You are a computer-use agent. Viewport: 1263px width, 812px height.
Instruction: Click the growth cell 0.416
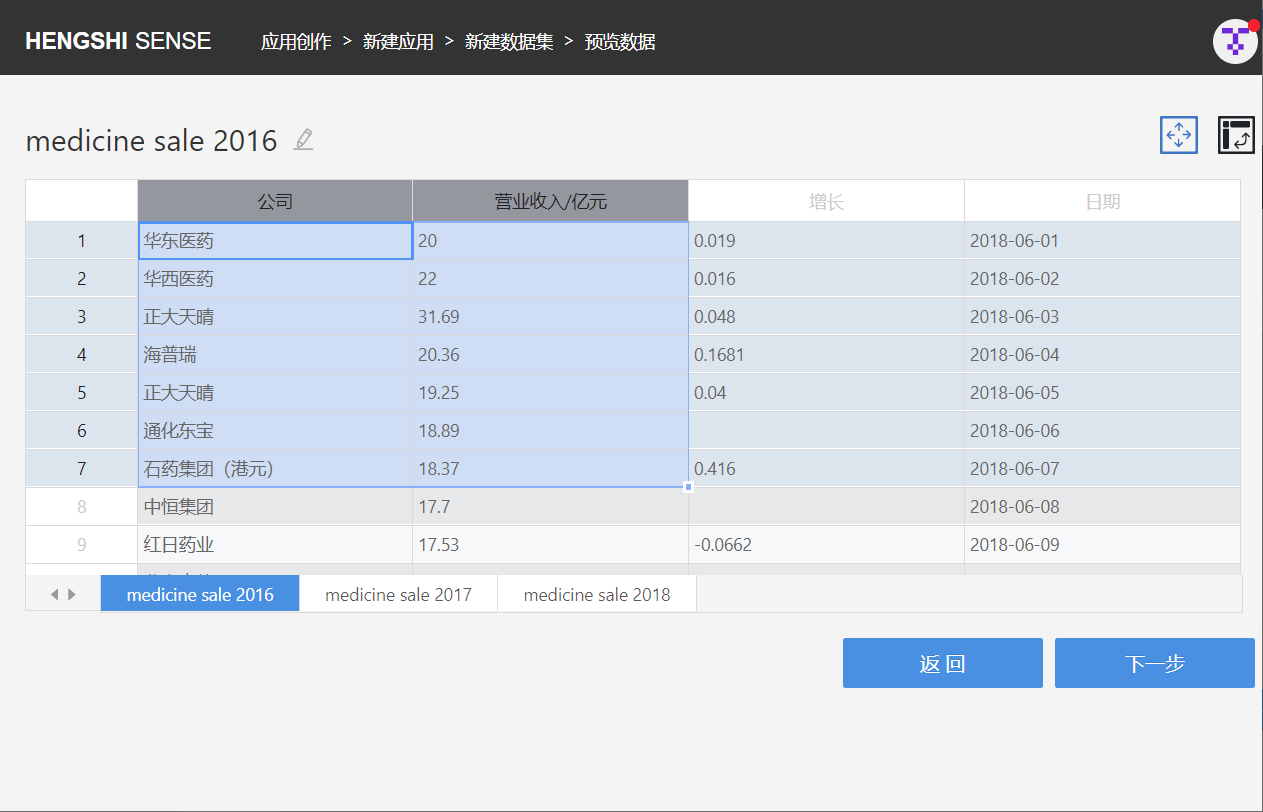826,469
